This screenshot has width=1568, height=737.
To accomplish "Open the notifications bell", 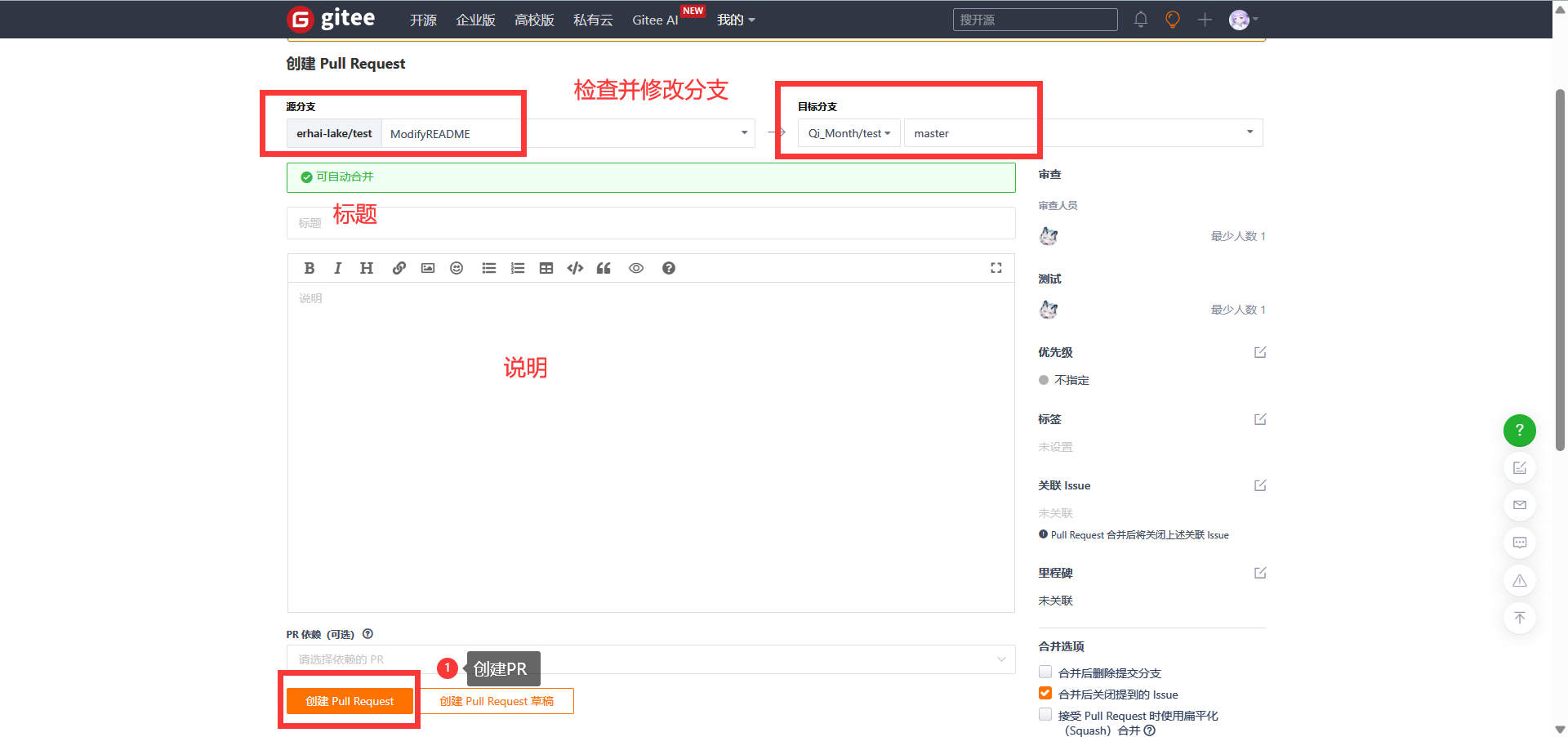I will point(1141,20).
